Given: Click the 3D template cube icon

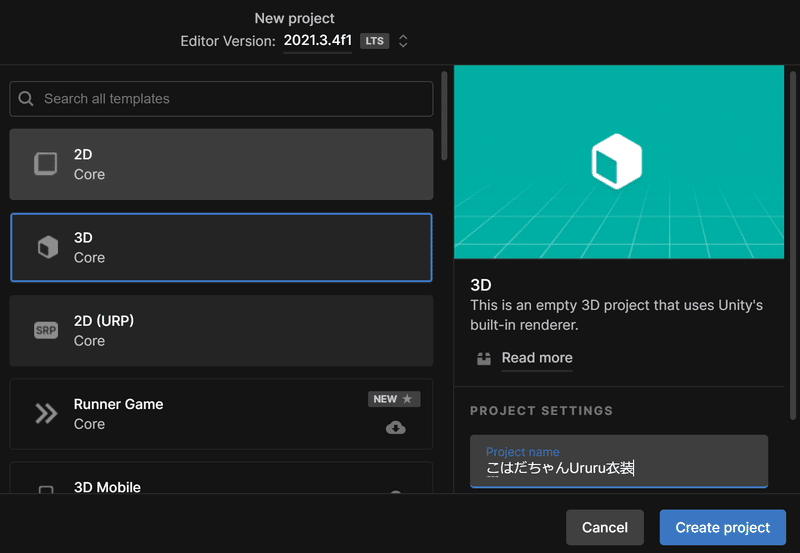Looking at the screenshot, I should pyautogui.click(x=47, y=248).
